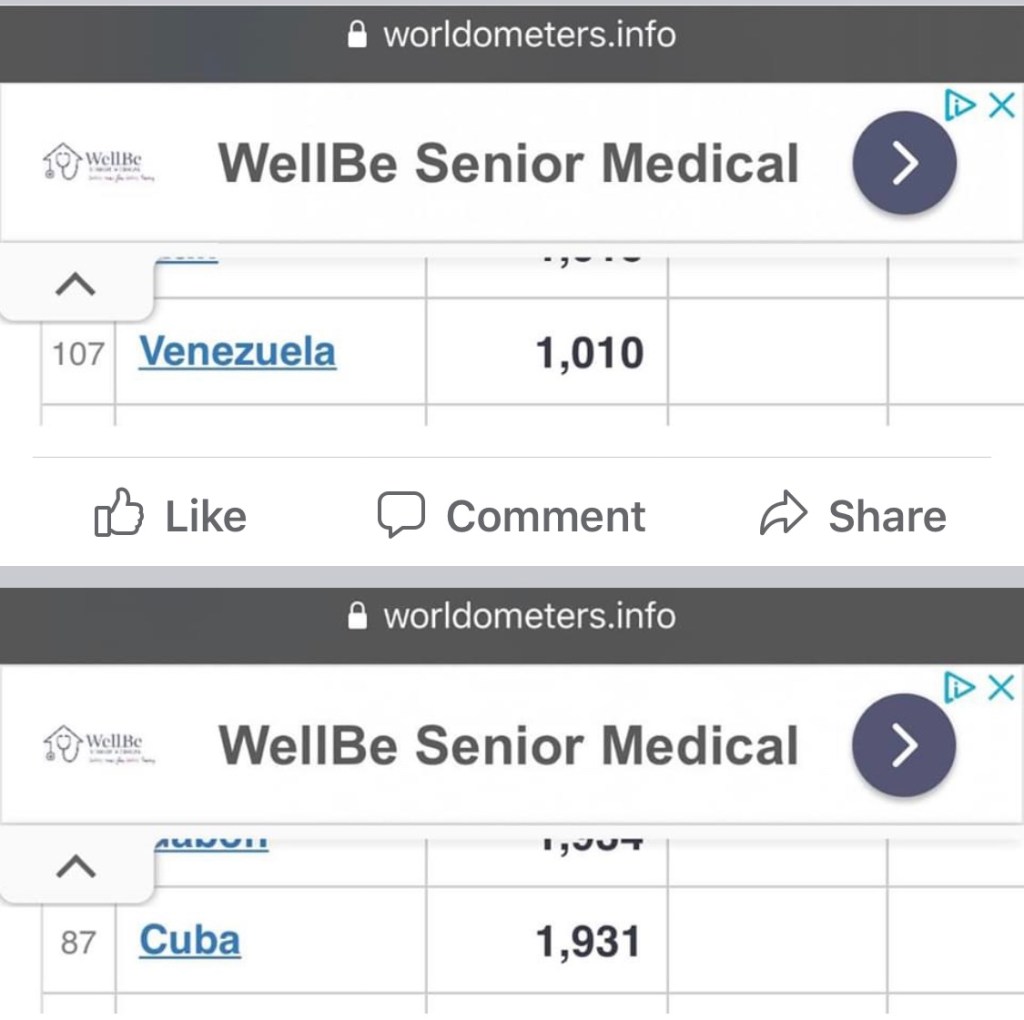The image size is (1024, 1020).
Task: Click the 1,931 value in the Cuba row
Action: click(588, 942)
